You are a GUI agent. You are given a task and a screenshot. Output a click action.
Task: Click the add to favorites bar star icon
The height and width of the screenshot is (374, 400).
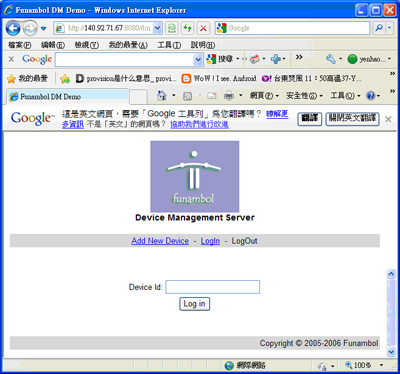pyautogui.click(x=65, y=79)
